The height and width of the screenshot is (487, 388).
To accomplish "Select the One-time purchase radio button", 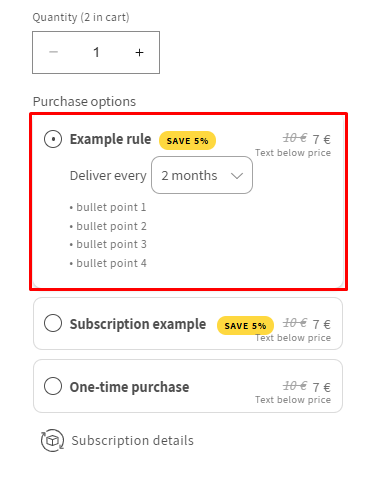I will pyautogui.click(x=53, y=386).
